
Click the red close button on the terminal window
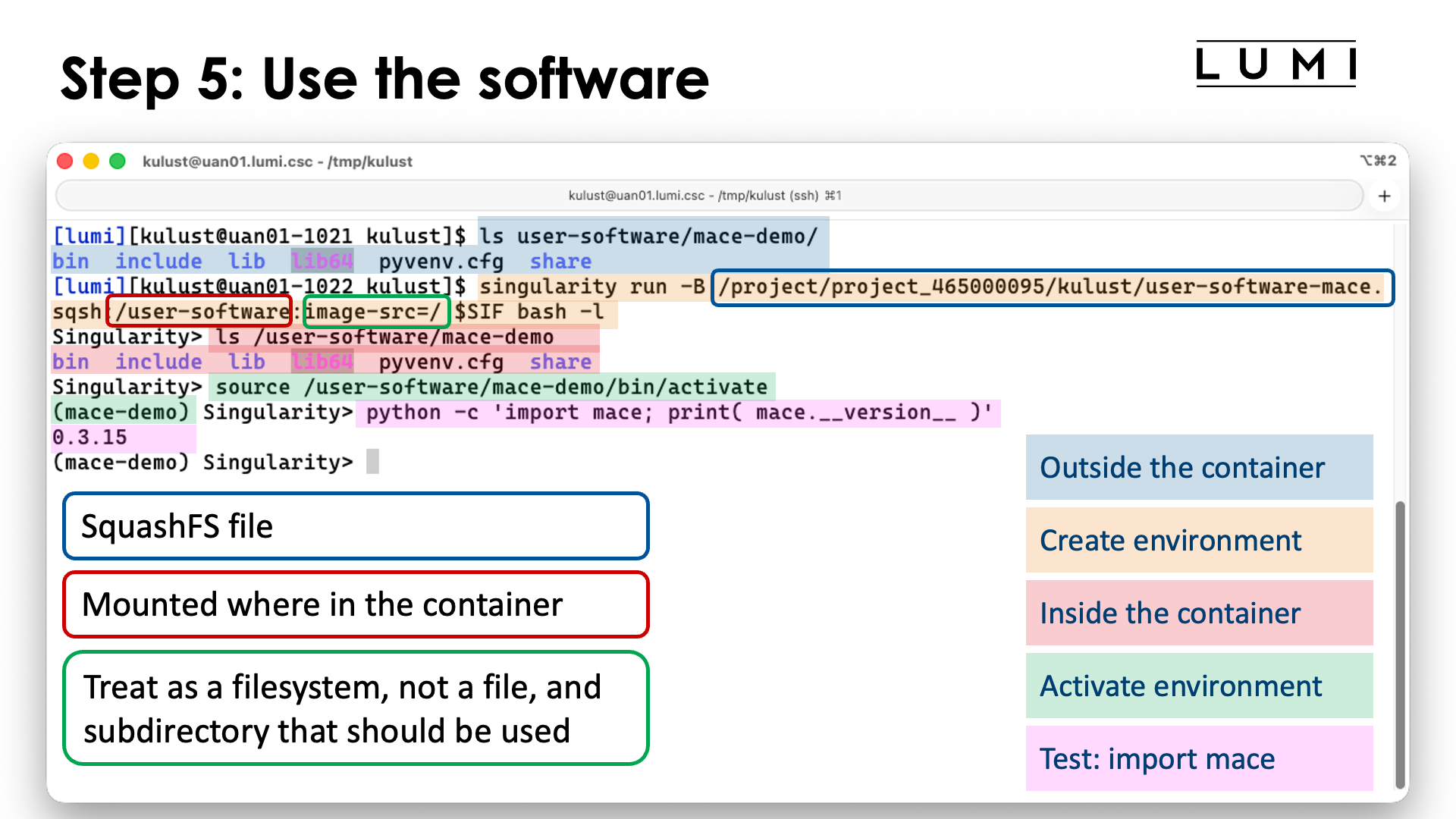coord(65,161)
